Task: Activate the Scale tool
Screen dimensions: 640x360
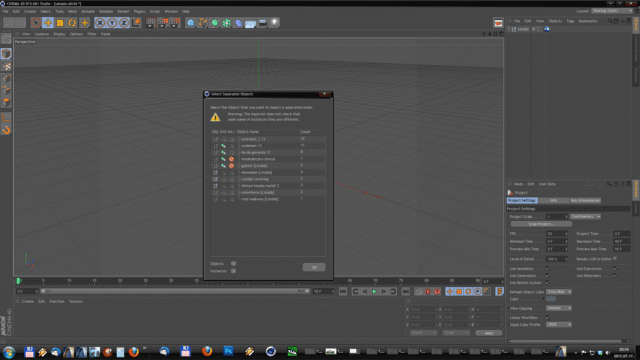Action: click(x=60, y=23)
